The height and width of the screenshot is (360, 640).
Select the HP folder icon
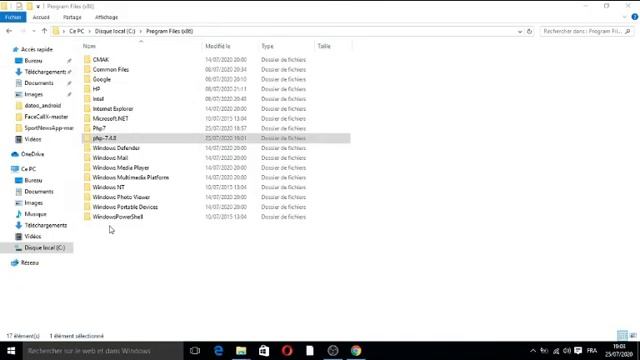(x=87, y=89)
